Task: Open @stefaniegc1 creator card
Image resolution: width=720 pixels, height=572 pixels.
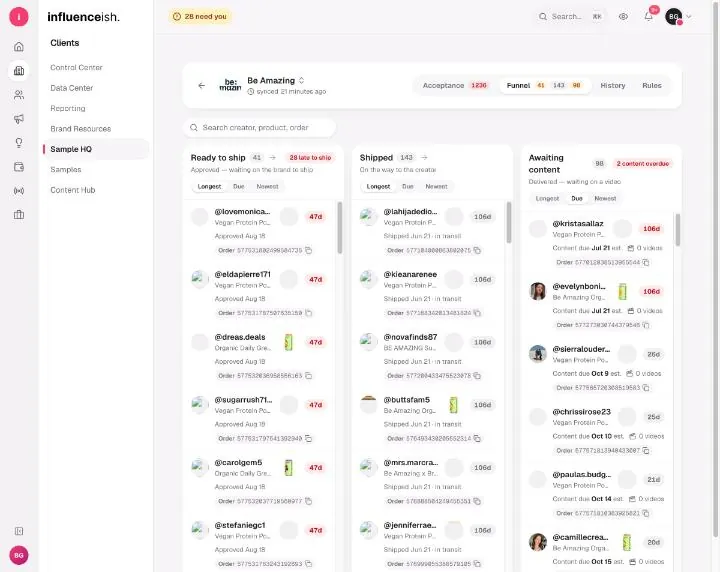Action: (x=259, y=544)
